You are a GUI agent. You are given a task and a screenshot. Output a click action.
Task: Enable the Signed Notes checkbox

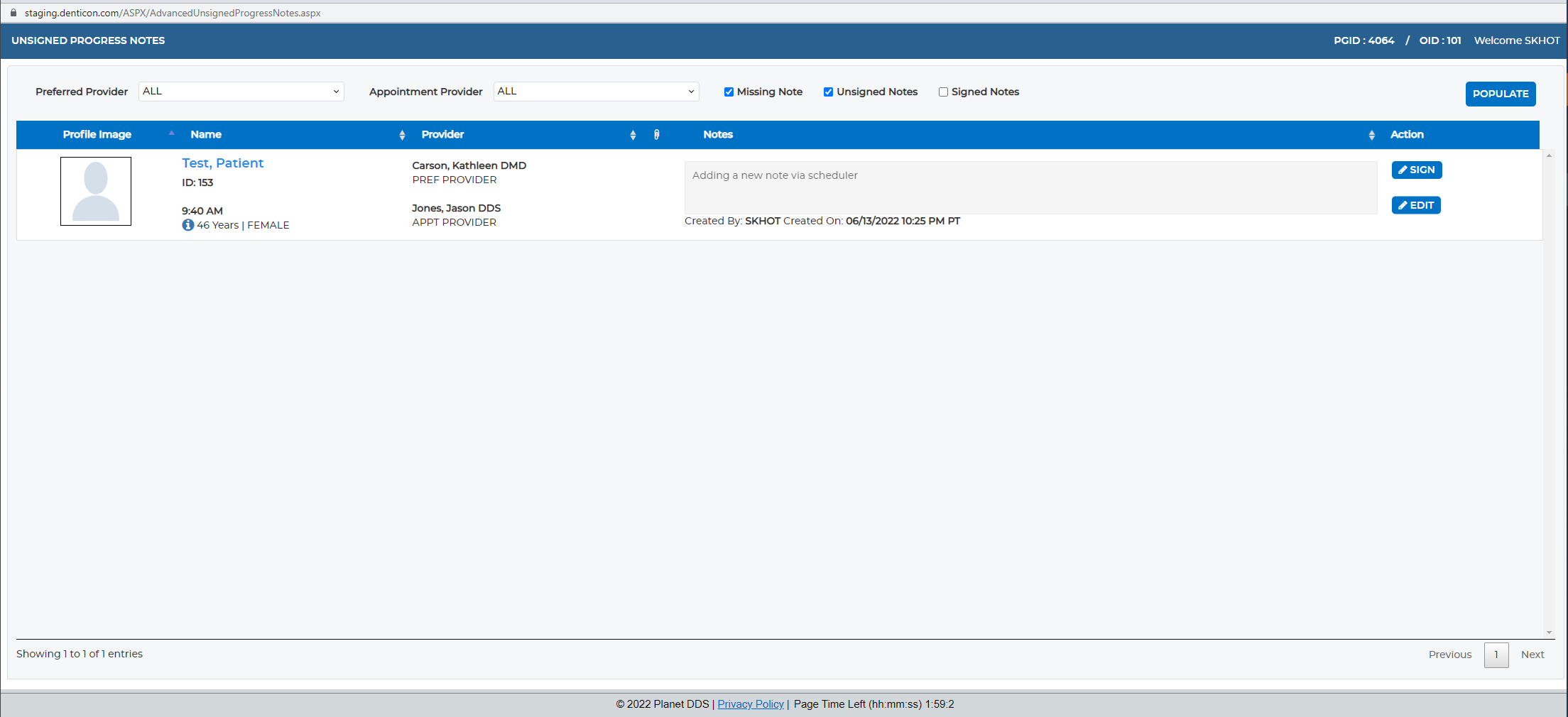point(943,92)
